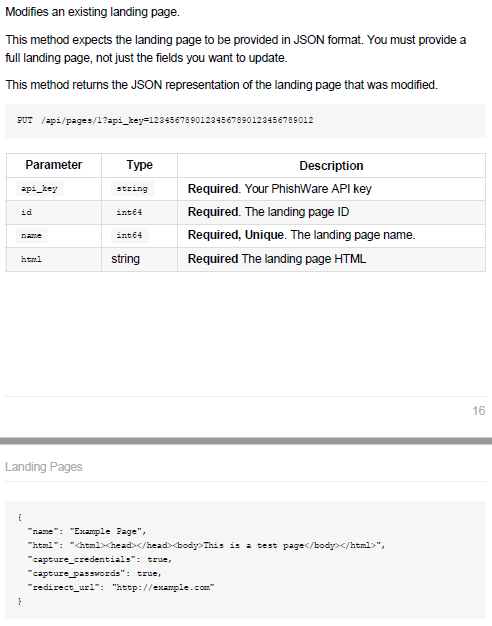Select the html parameter code label

point(31,259)
